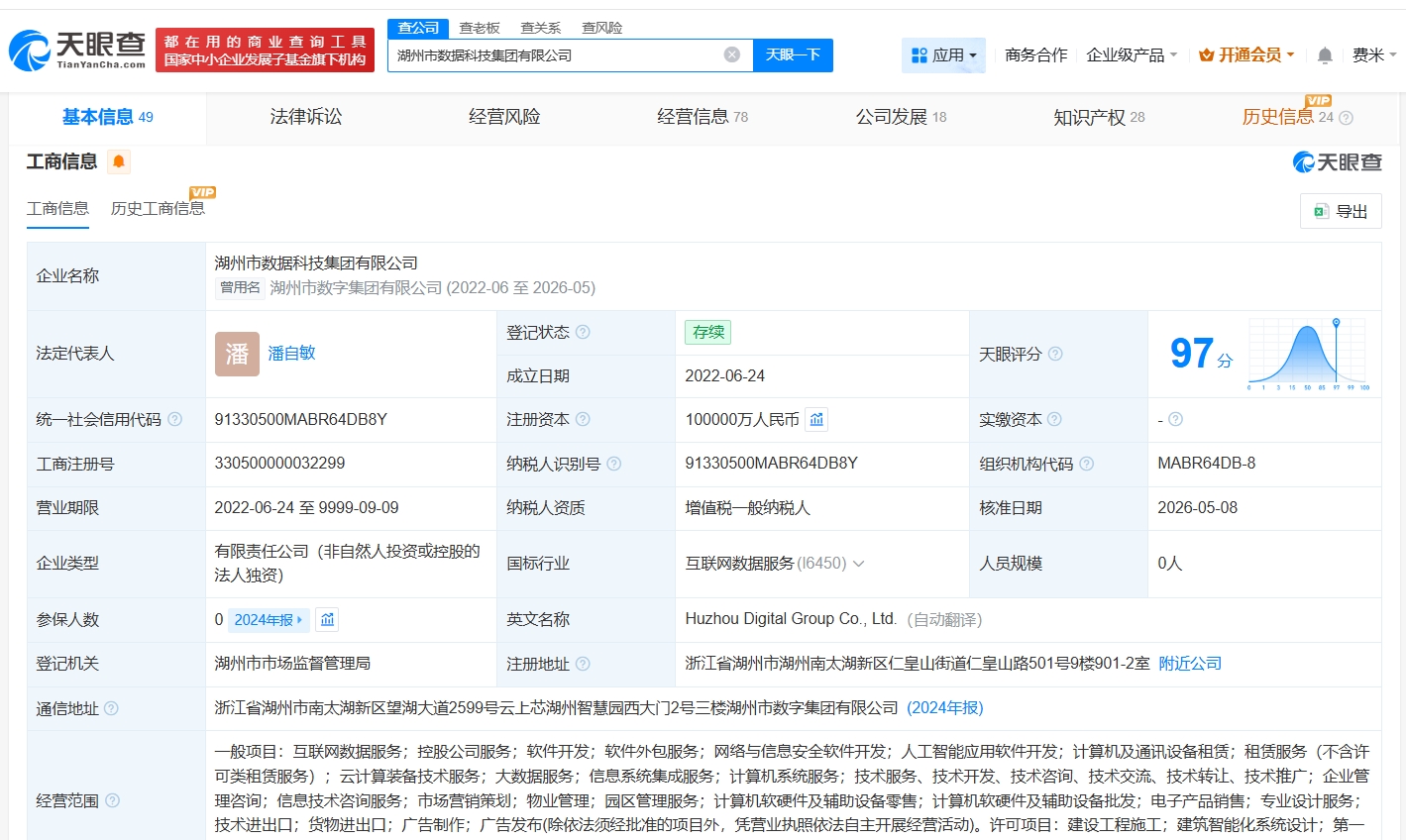
Task: Click the English name Huzhou Digital Group Co., Ltd.
Action: click(791, 619)
